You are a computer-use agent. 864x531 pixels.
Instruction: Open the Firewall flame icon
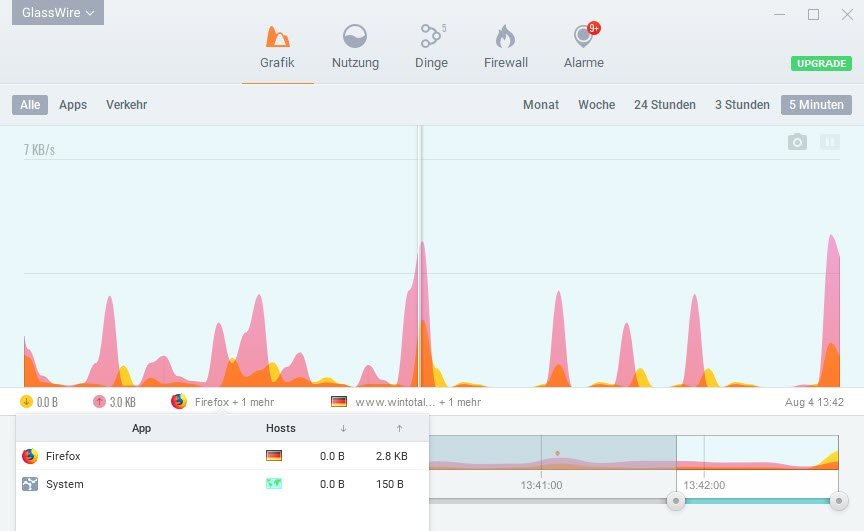click(x=505, y=36)
